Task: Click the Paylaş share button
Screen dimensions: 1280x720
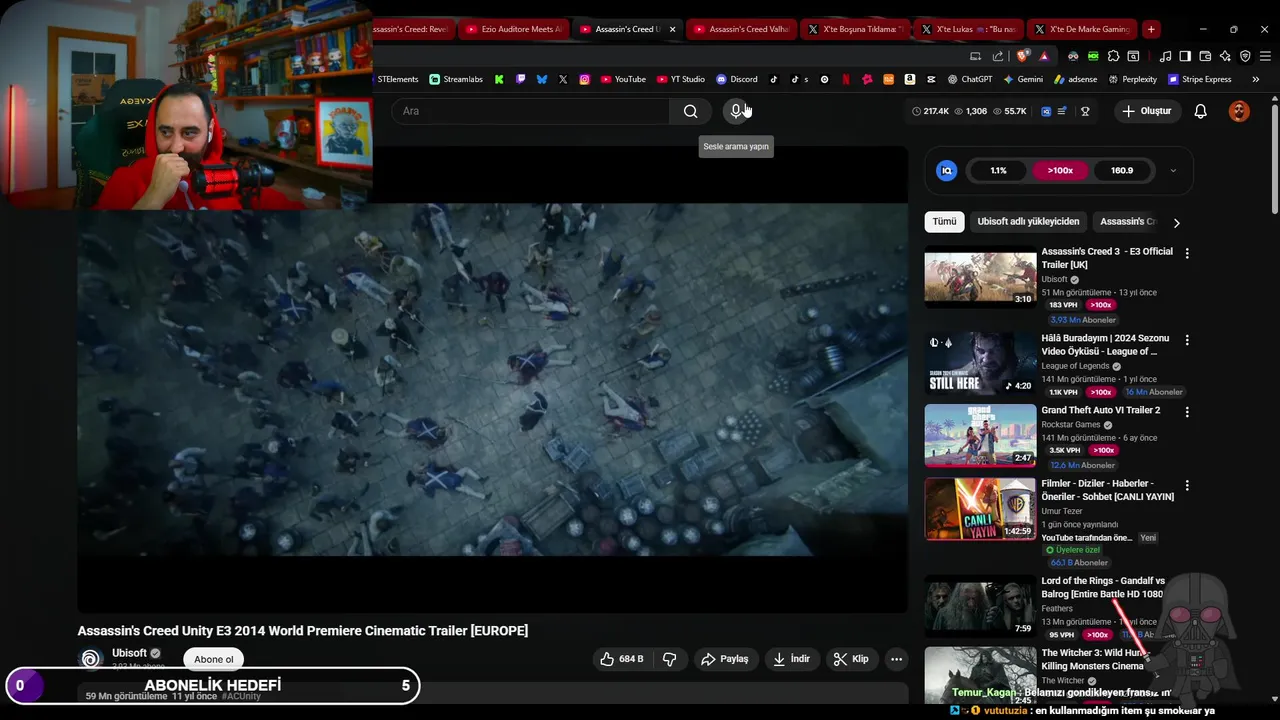Action: tap(724, 659)
